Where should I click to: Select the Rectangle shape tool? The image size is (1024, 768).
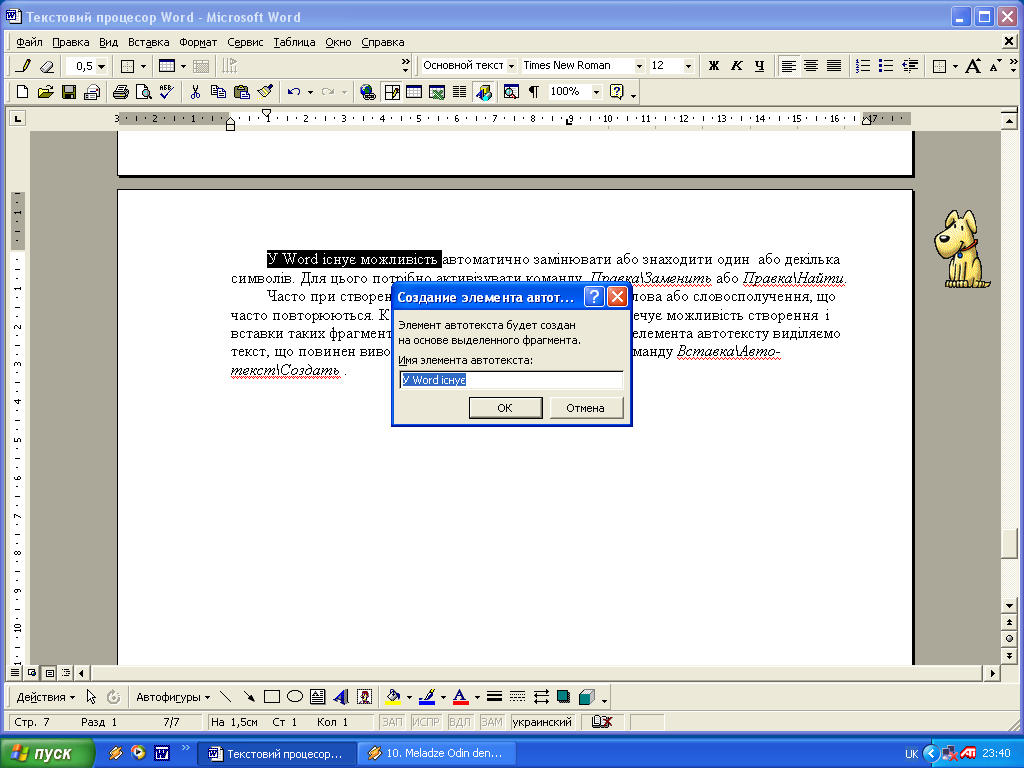tap(272, 697)
